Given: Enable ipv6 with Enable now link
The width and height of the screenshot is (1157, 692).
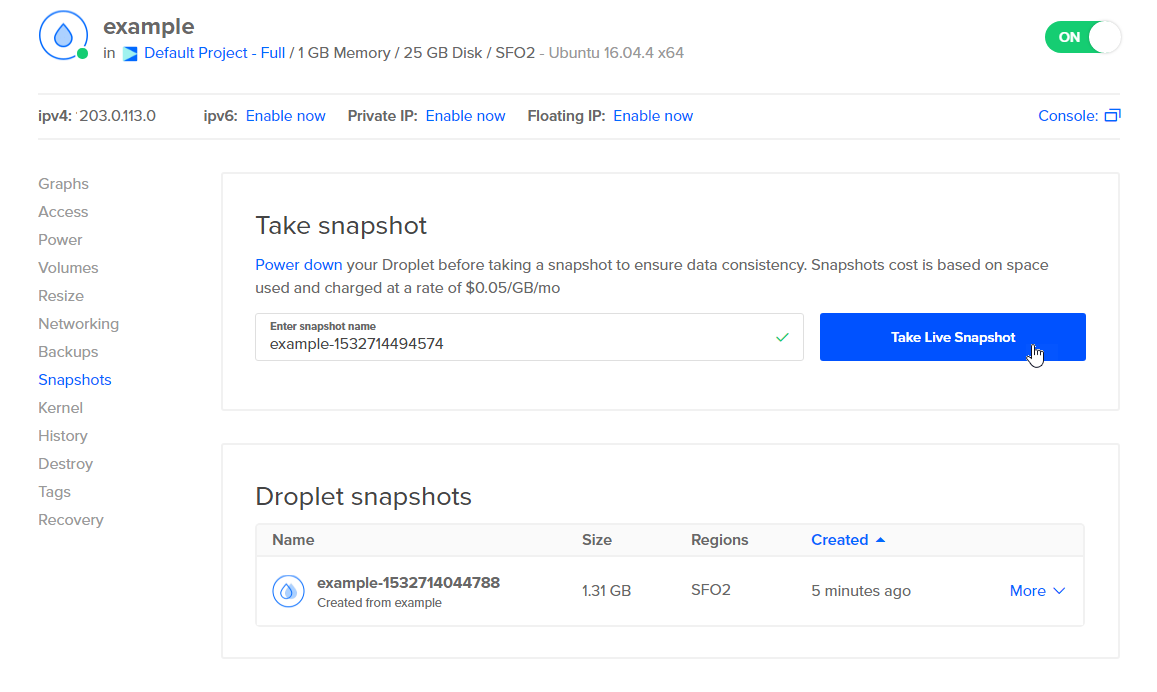Looking at the screenshot, I should (x=285, y=116).
